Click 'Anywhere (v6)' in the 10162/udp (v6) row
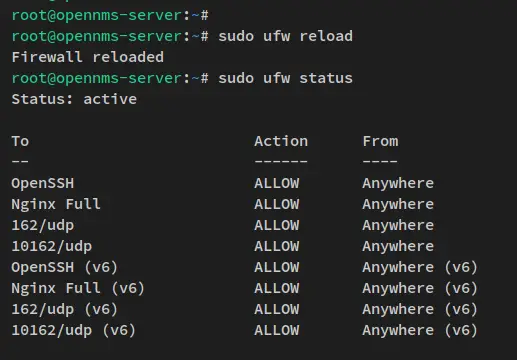The image size is (517, 360). (420, 330)
